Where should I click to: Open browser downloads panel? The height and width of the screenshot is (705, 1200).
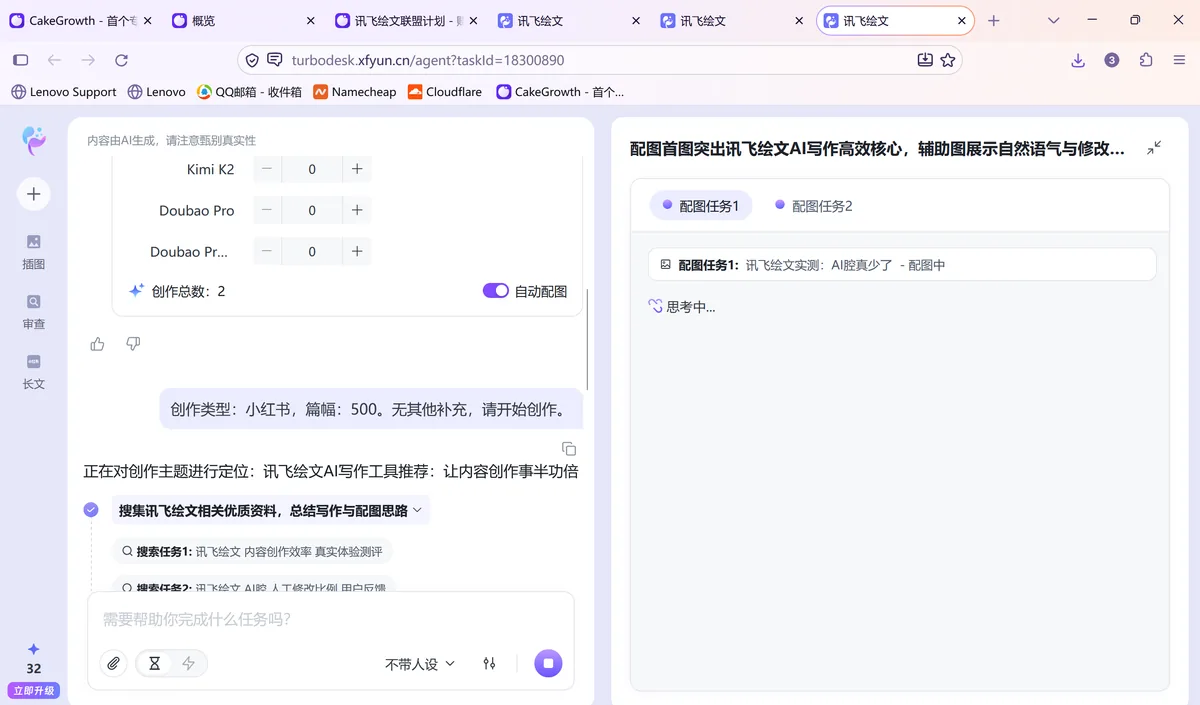(1078, 60)
